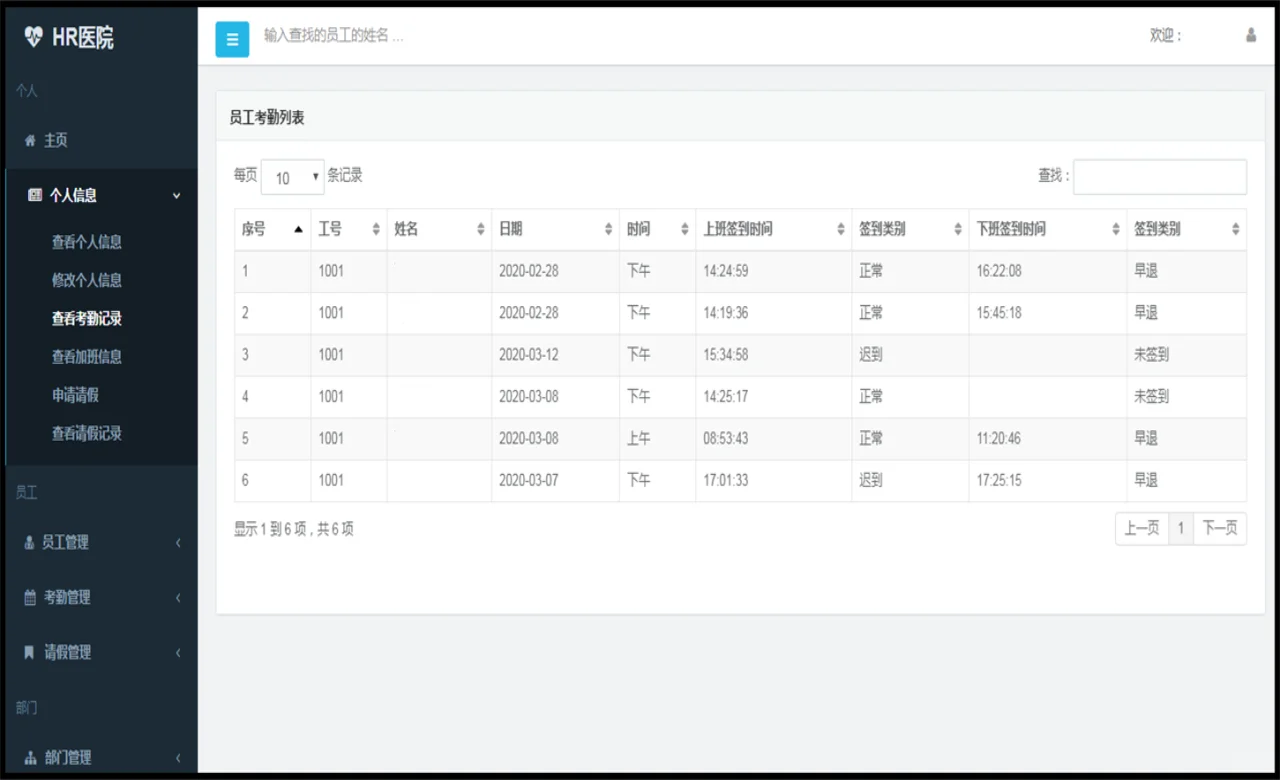1280x780 pixels.
Task: Click the 序号 sort arrow indicator
Action: (x=298, y=228)
